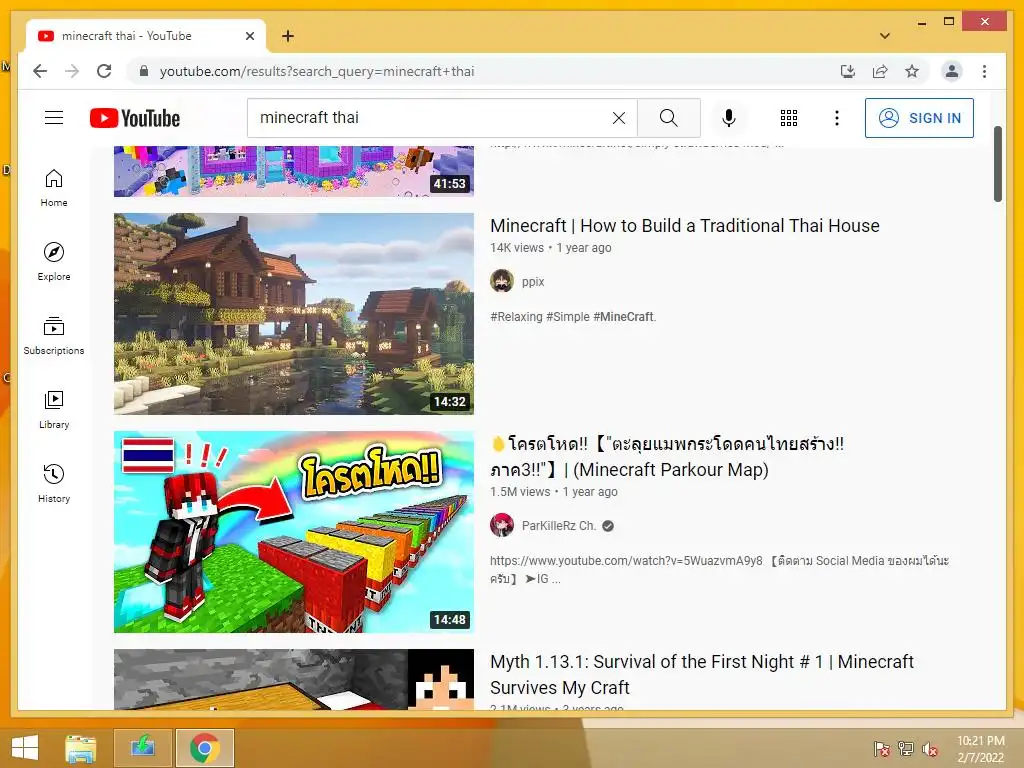Run search with magnifier button
Image resolution: width=1024 pixels, height=768 pixels.
668,118
